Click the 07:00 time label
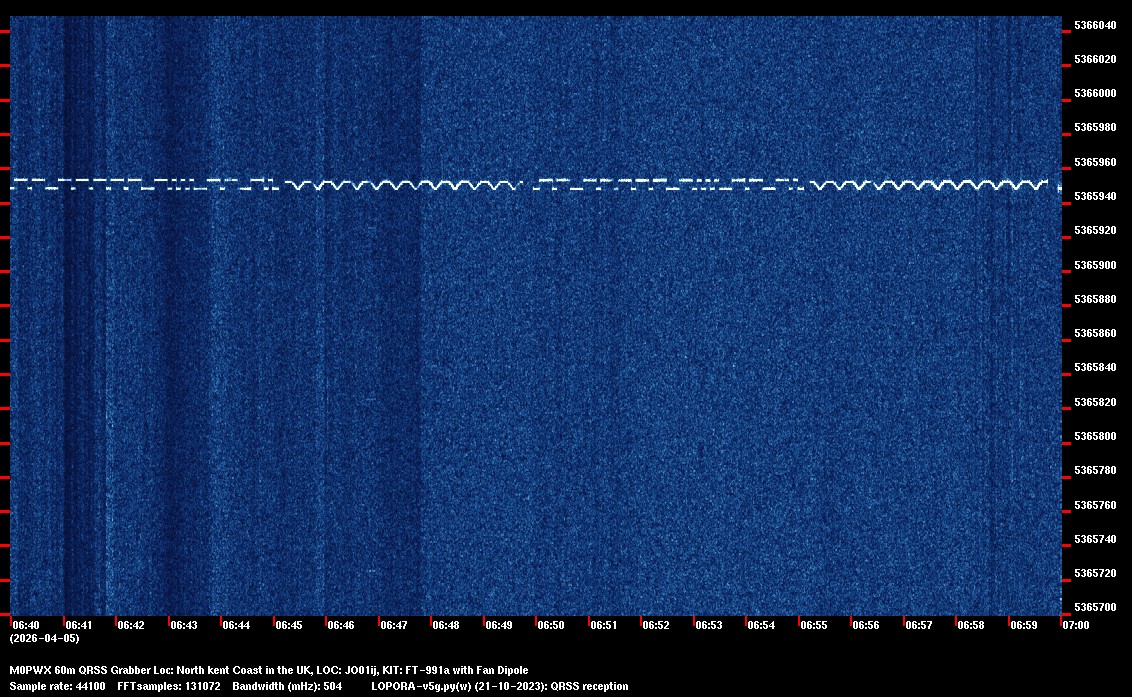This screenshot has width=1132, height=697. click(1076, 625)
